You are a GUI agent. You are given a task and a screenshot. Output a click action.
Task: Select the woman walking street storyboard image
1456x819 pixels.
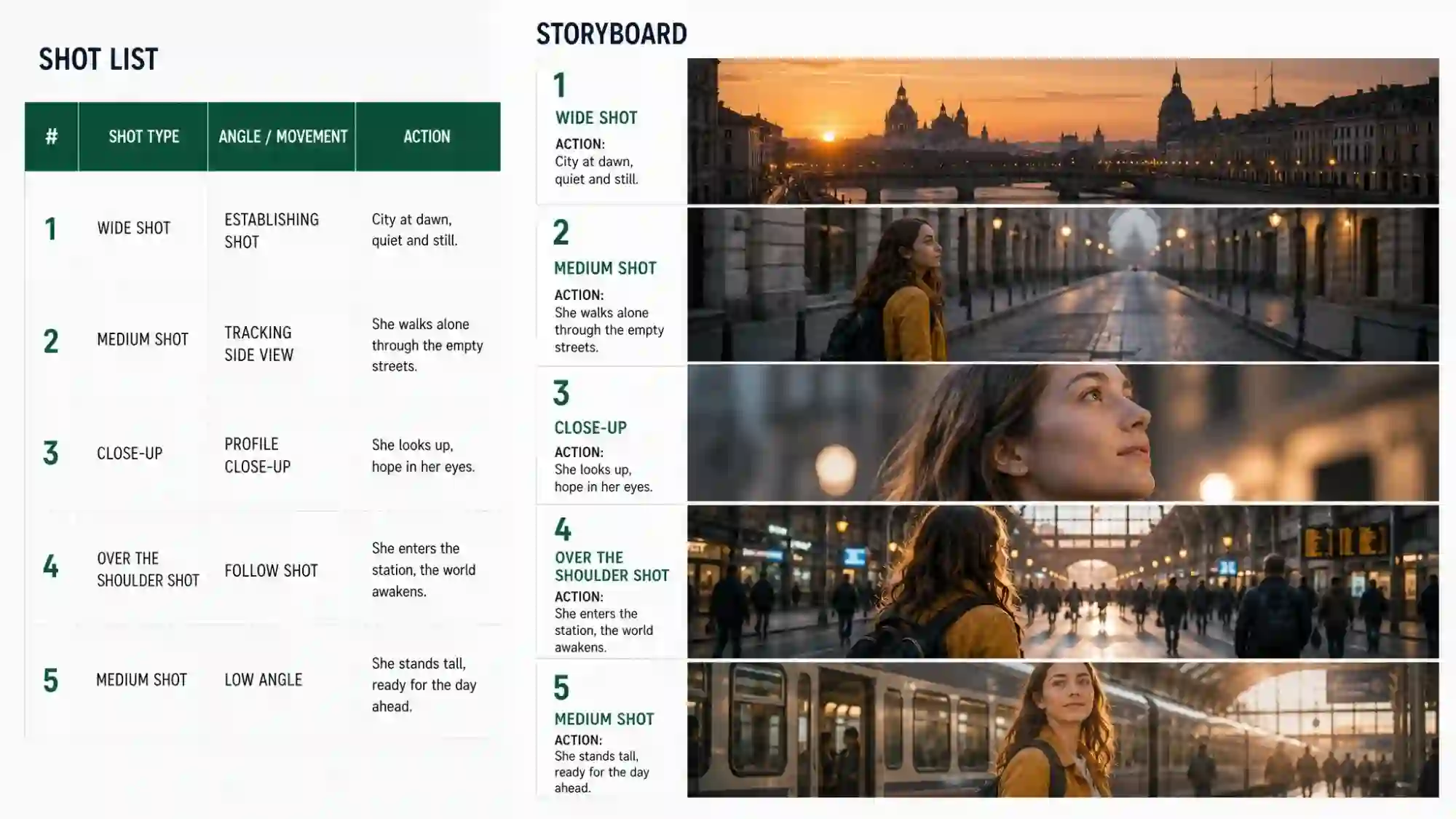(1063, 285)
